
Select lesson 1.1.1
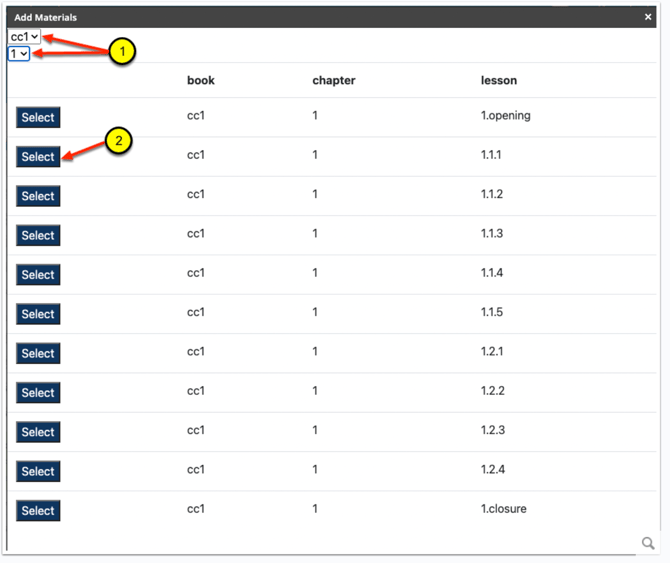point(38,156)
